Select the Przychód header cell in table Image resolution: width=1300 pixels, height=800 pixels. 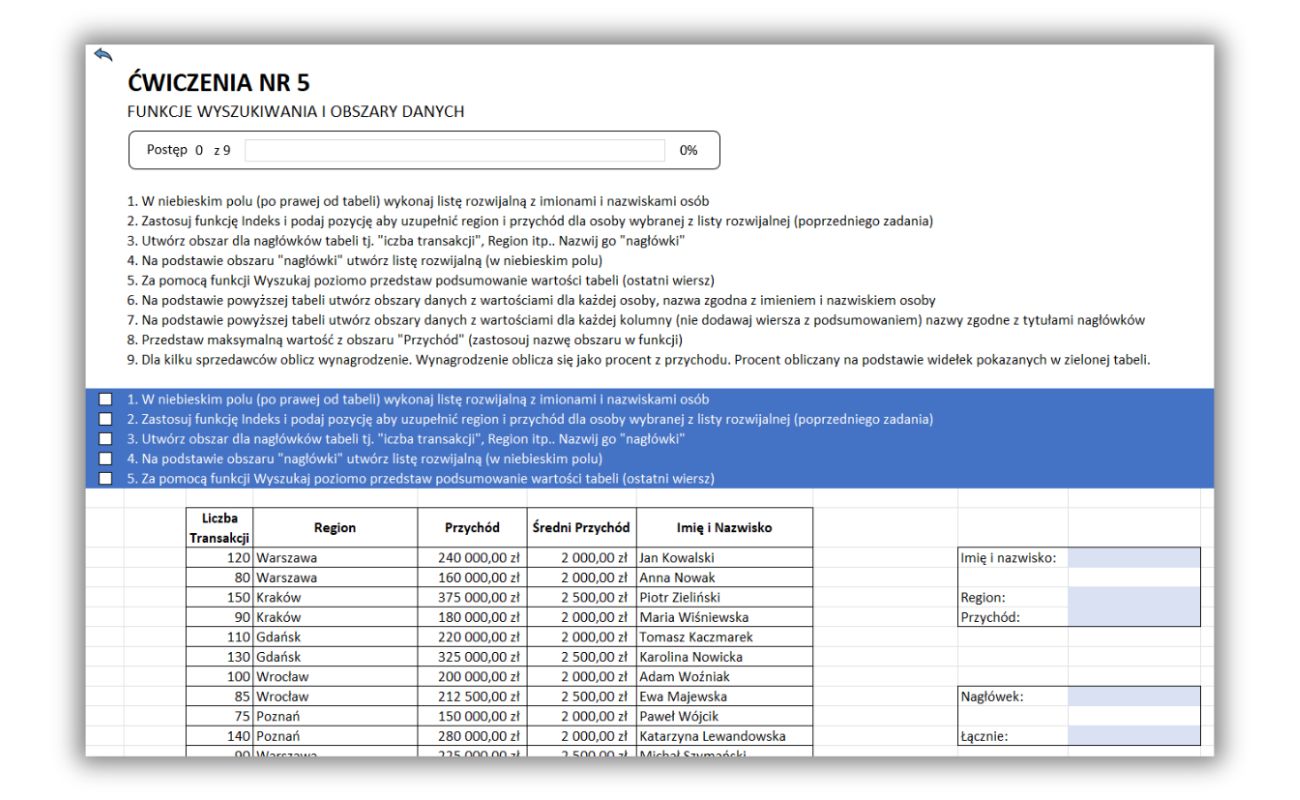tap(472, 528)
